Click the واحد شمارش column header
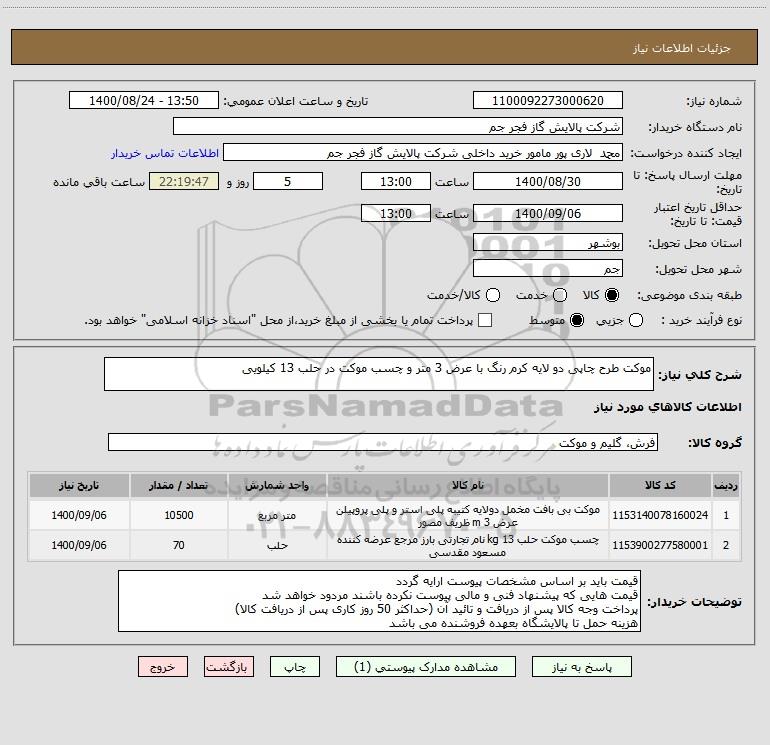The width and height of the screenshot is (770, 745). pos(277,485)
